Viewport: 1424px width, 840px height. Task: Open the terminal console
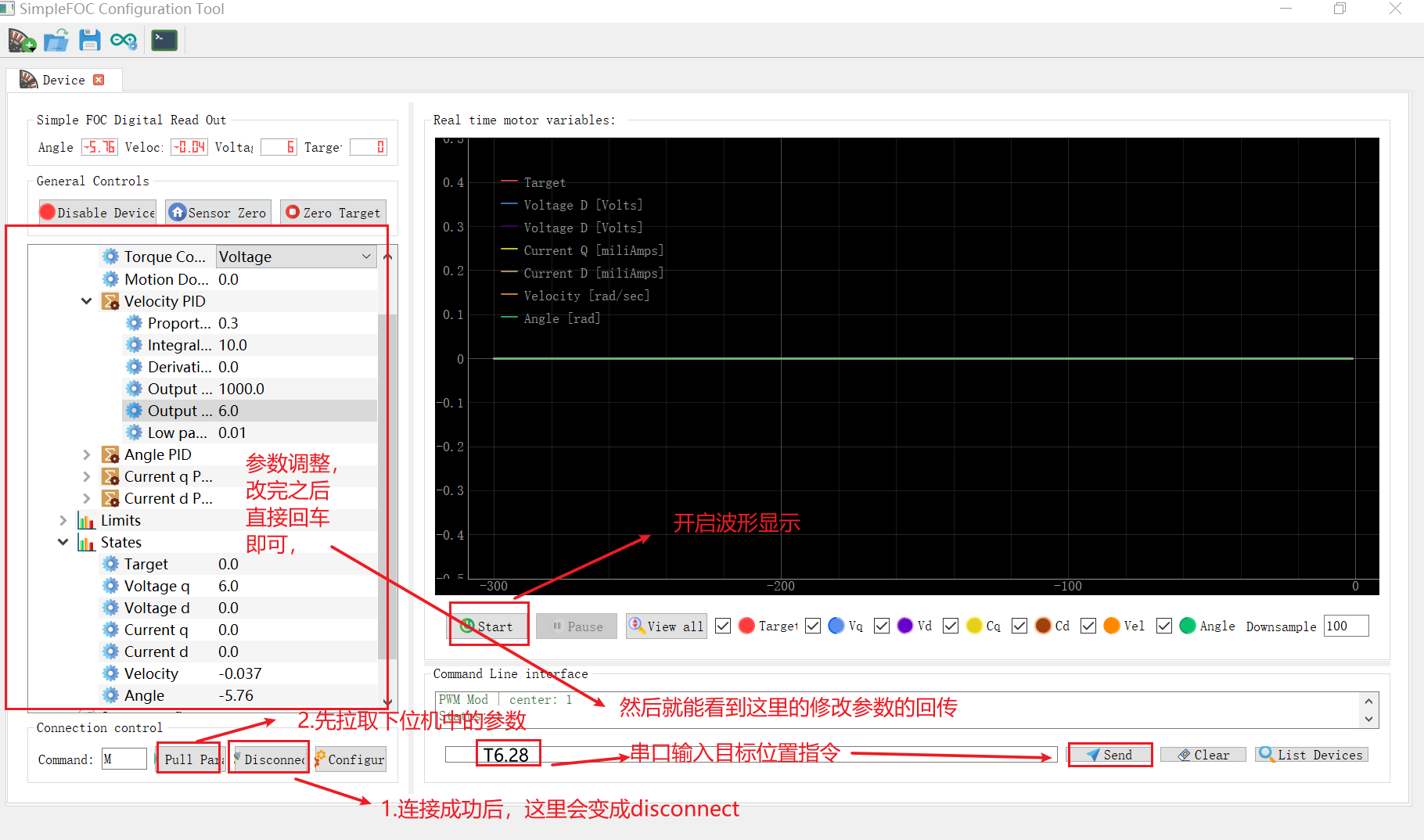point(164,39)
